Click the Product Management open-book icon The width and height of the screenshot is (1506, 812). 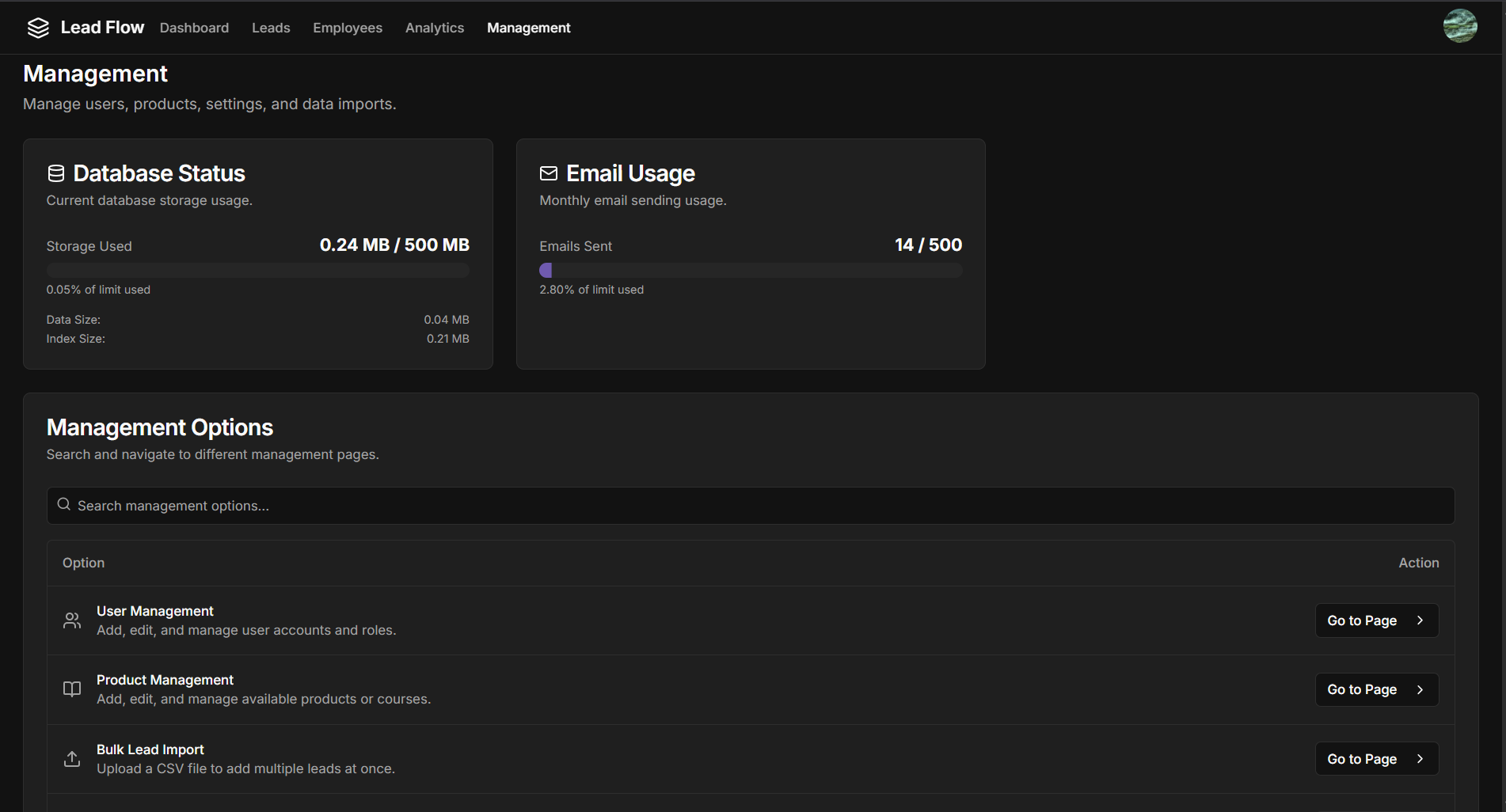(71, 689)
